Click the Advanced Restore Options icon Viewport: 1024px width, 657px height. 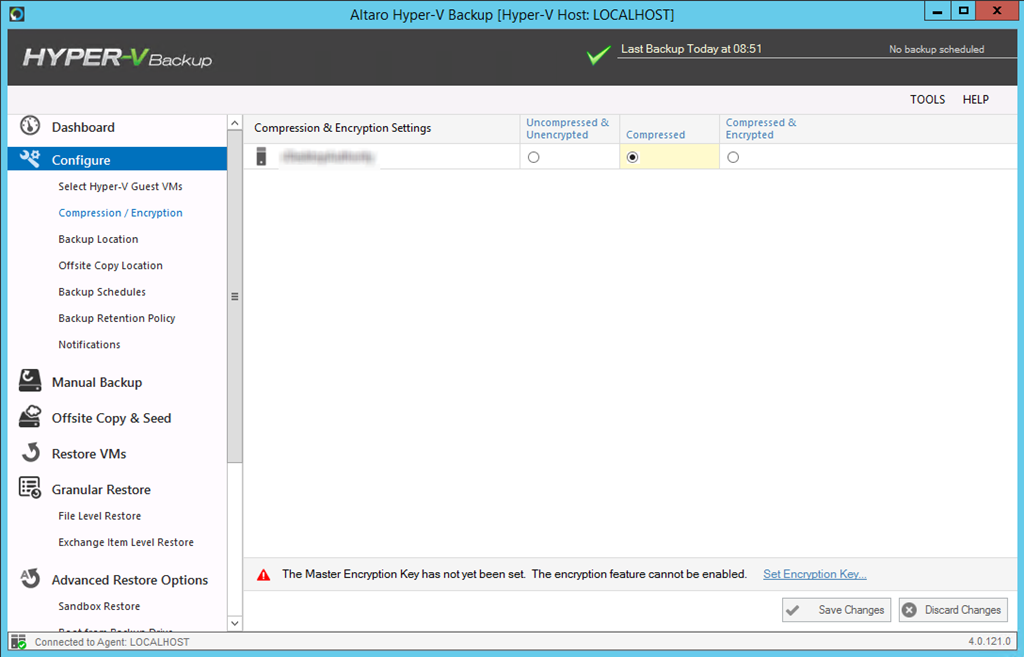click(30, 577)
